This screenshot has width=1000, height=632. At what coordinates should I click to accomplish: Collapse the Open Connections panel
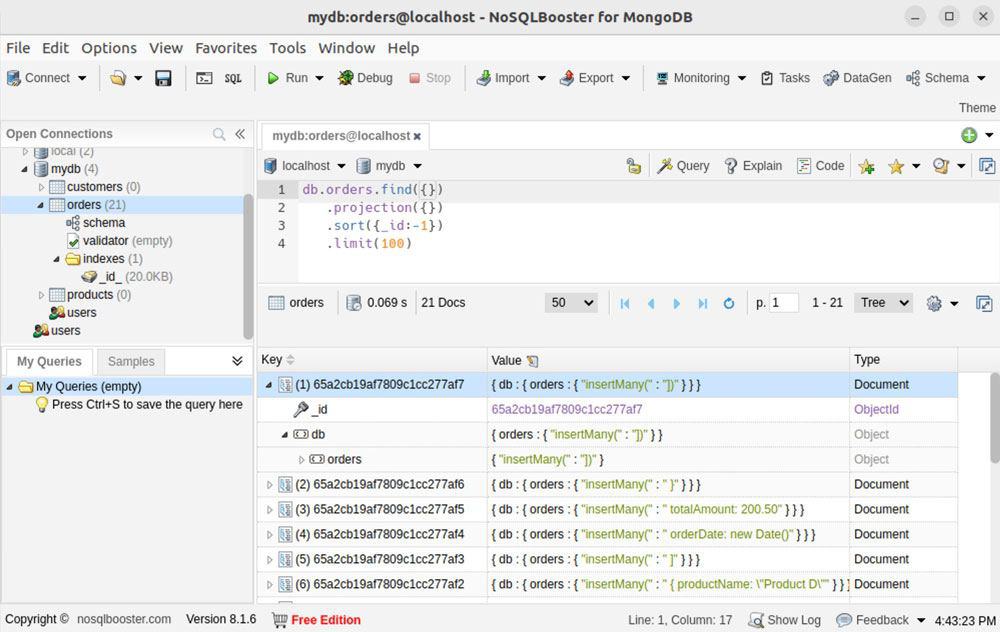240,134
